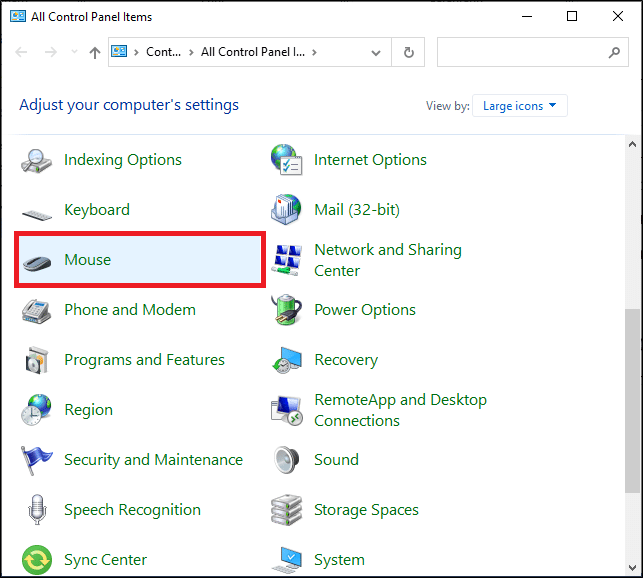Click the Sound speaker icon

coord(287,460)
